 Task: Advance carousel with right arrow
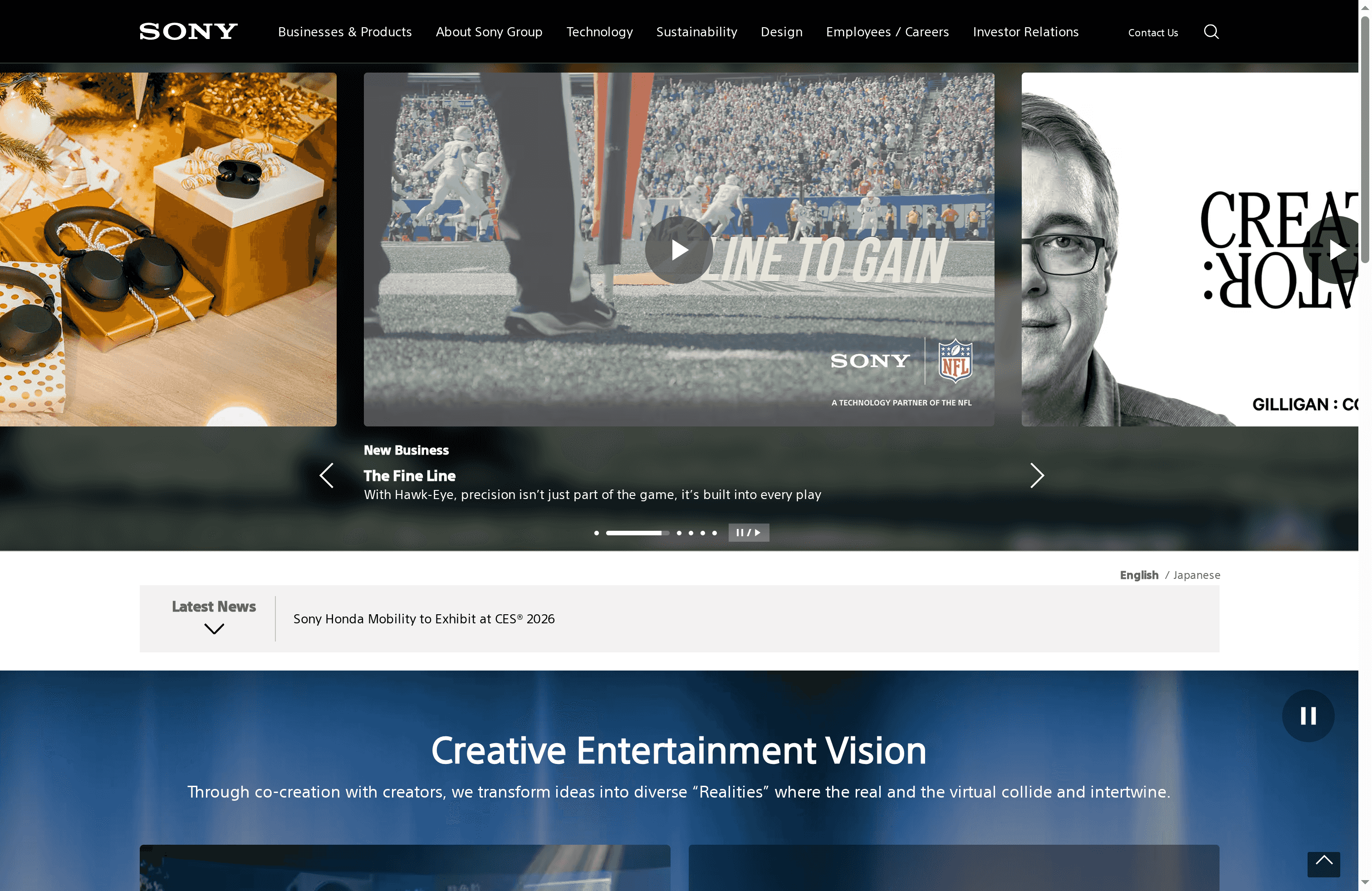[1037, 475]
